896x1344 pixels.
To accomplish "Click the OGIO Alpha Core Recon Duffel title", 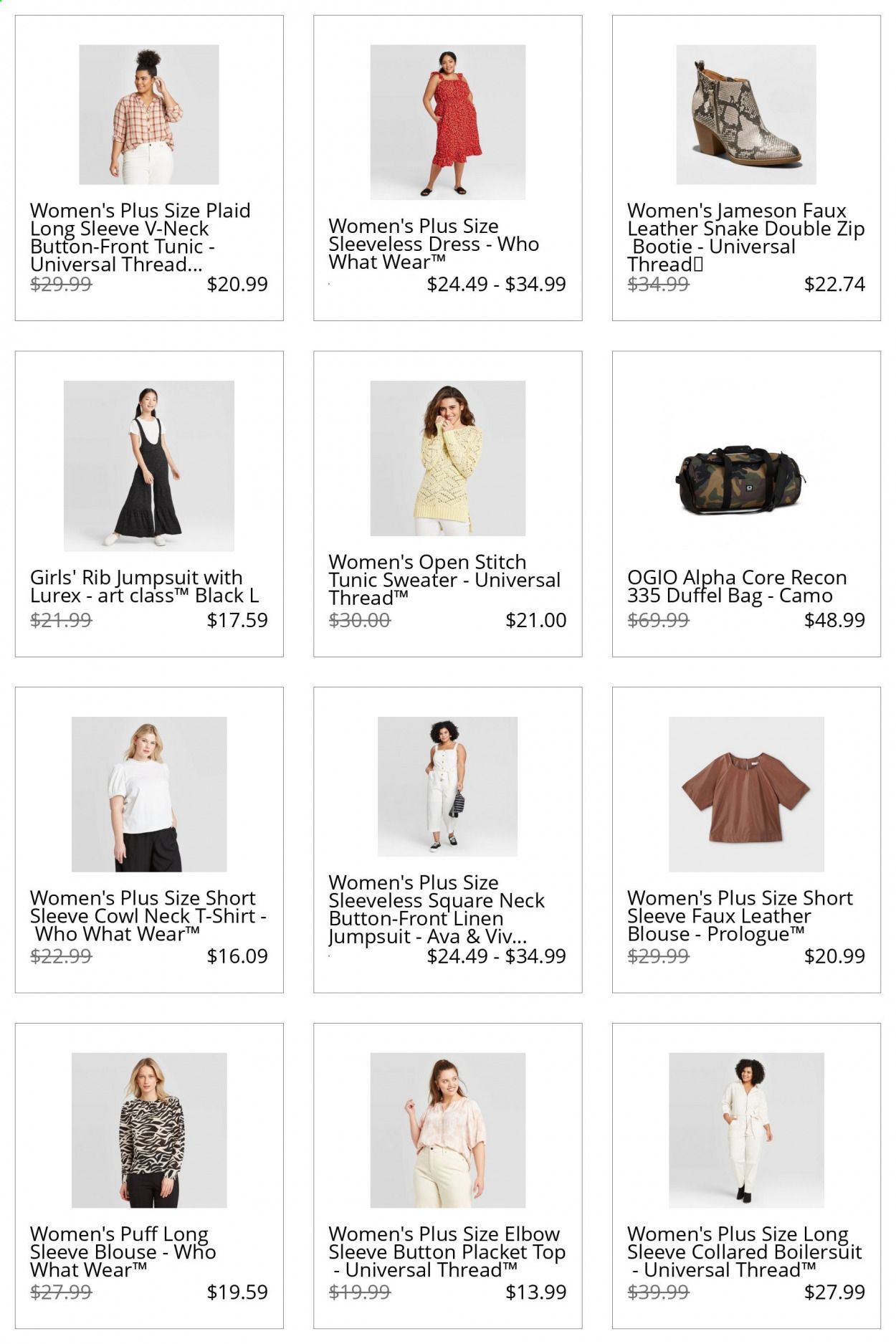I will (x=737, y=586).
